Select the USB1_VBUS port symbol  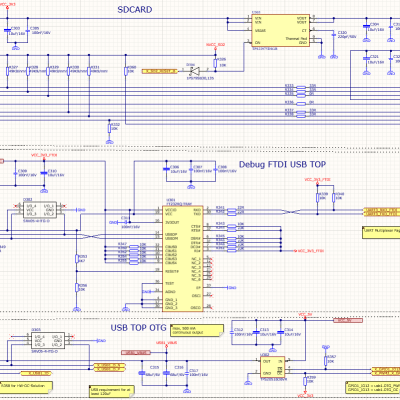(136, 352)
